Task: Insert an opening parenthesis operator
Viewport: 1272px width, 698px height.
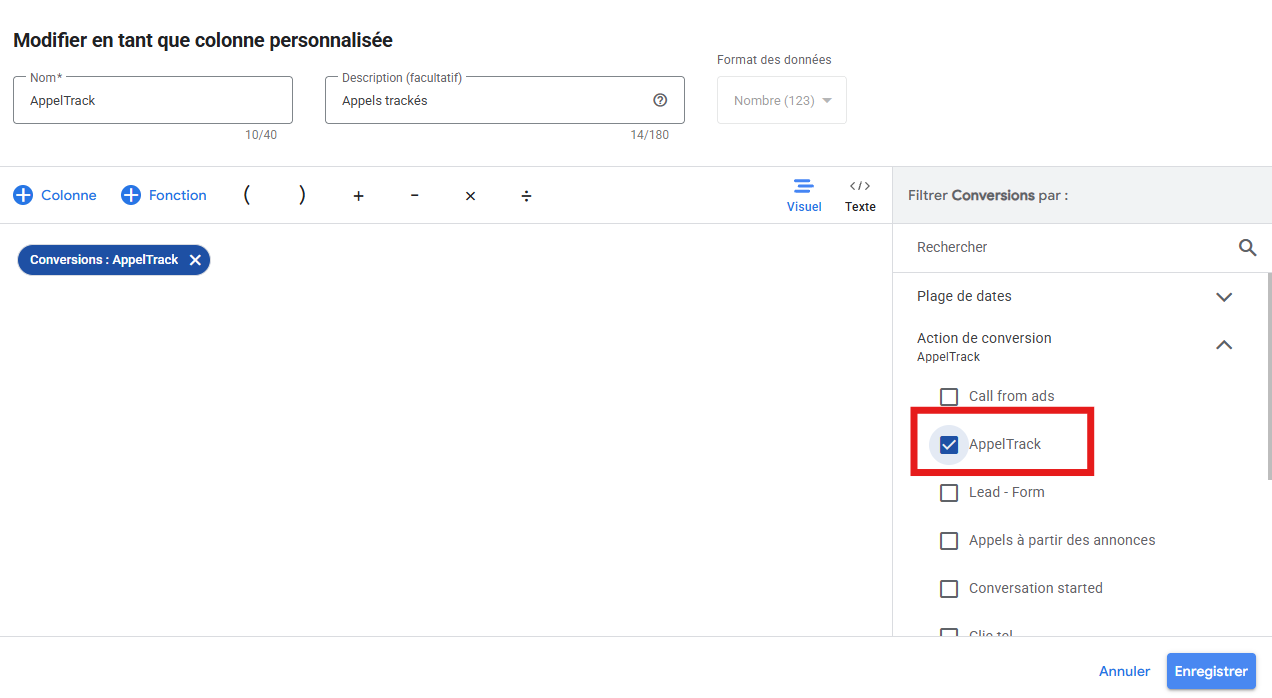Action: coord(246,196)
